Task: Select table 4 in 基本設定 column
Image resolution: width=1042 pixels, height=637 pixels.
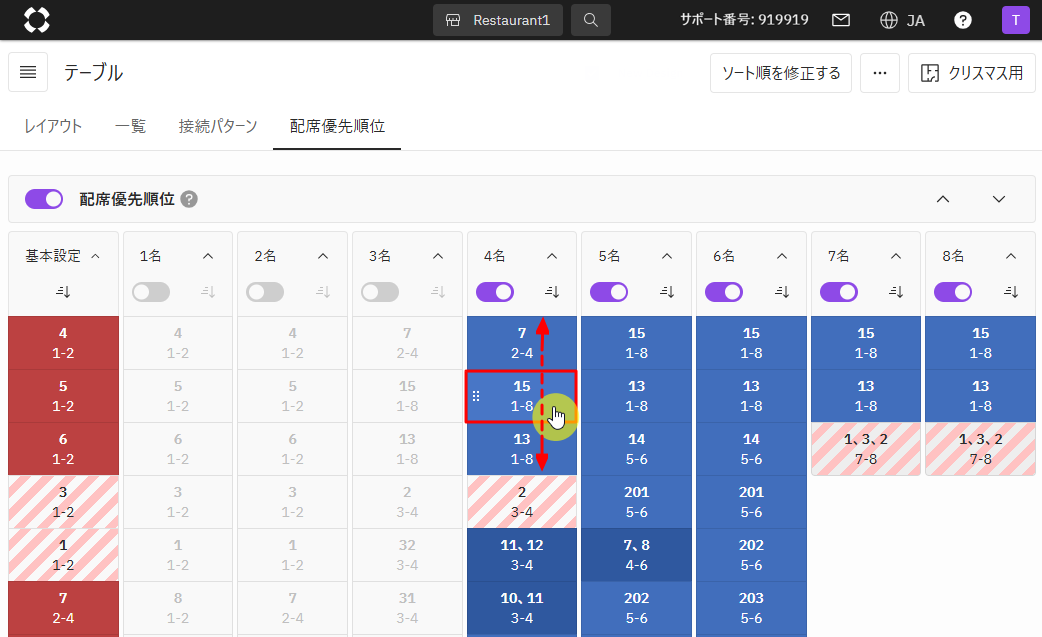Action: [x=63, y=343]
